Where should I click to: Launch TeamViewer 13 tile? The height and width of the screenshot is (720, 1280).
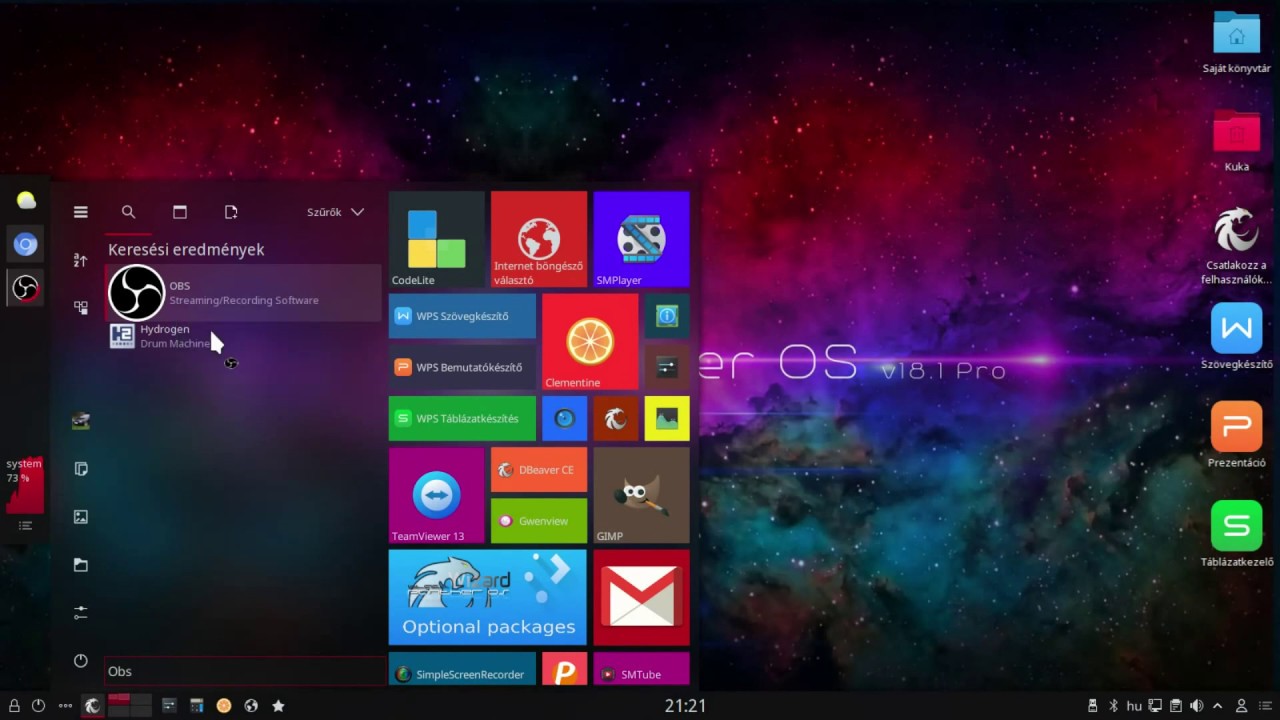(x=437, y=495)
